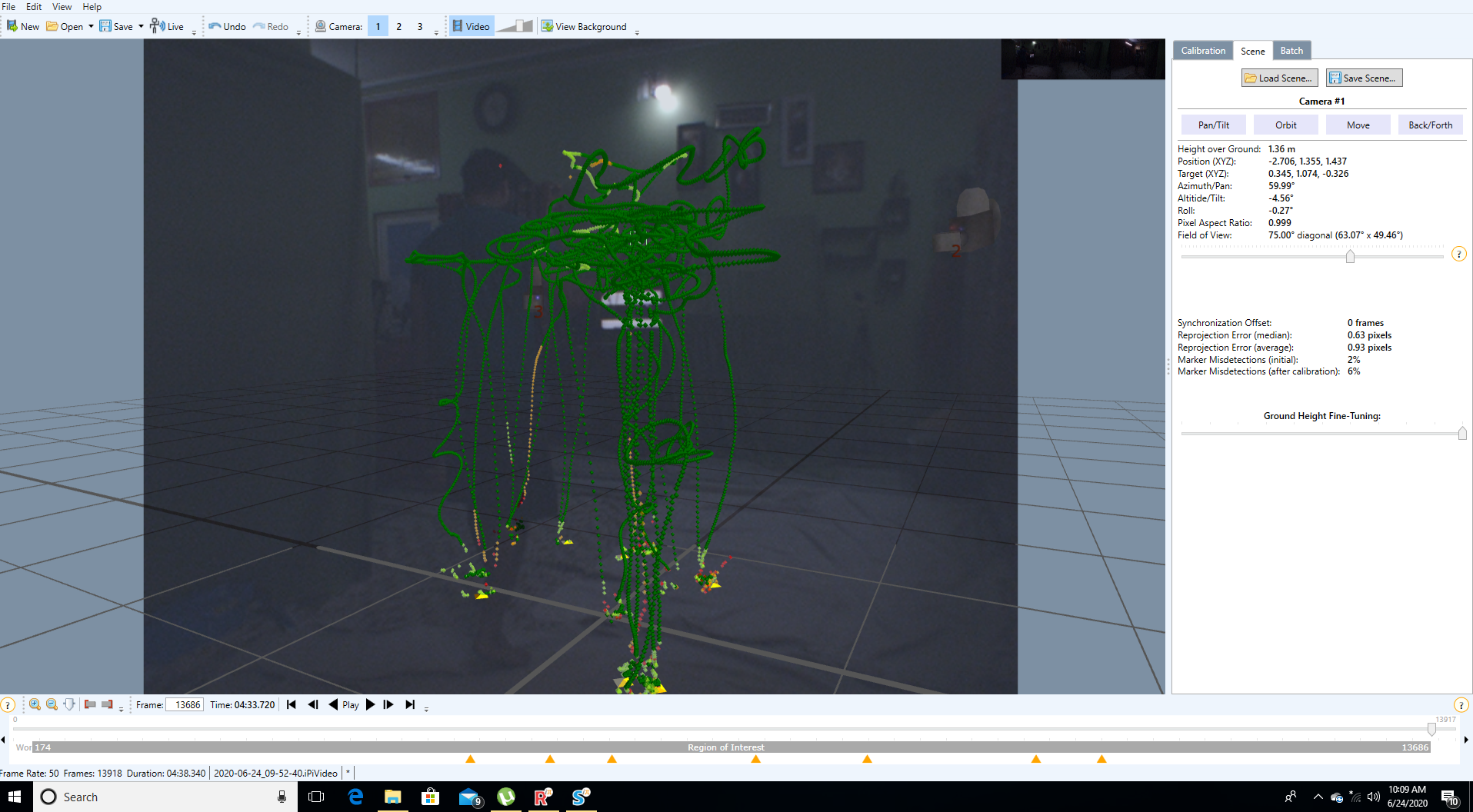This screenshot has height=812, width=1473.
Task: Click the Save Scene button
Action: (x=1364, y=78)
